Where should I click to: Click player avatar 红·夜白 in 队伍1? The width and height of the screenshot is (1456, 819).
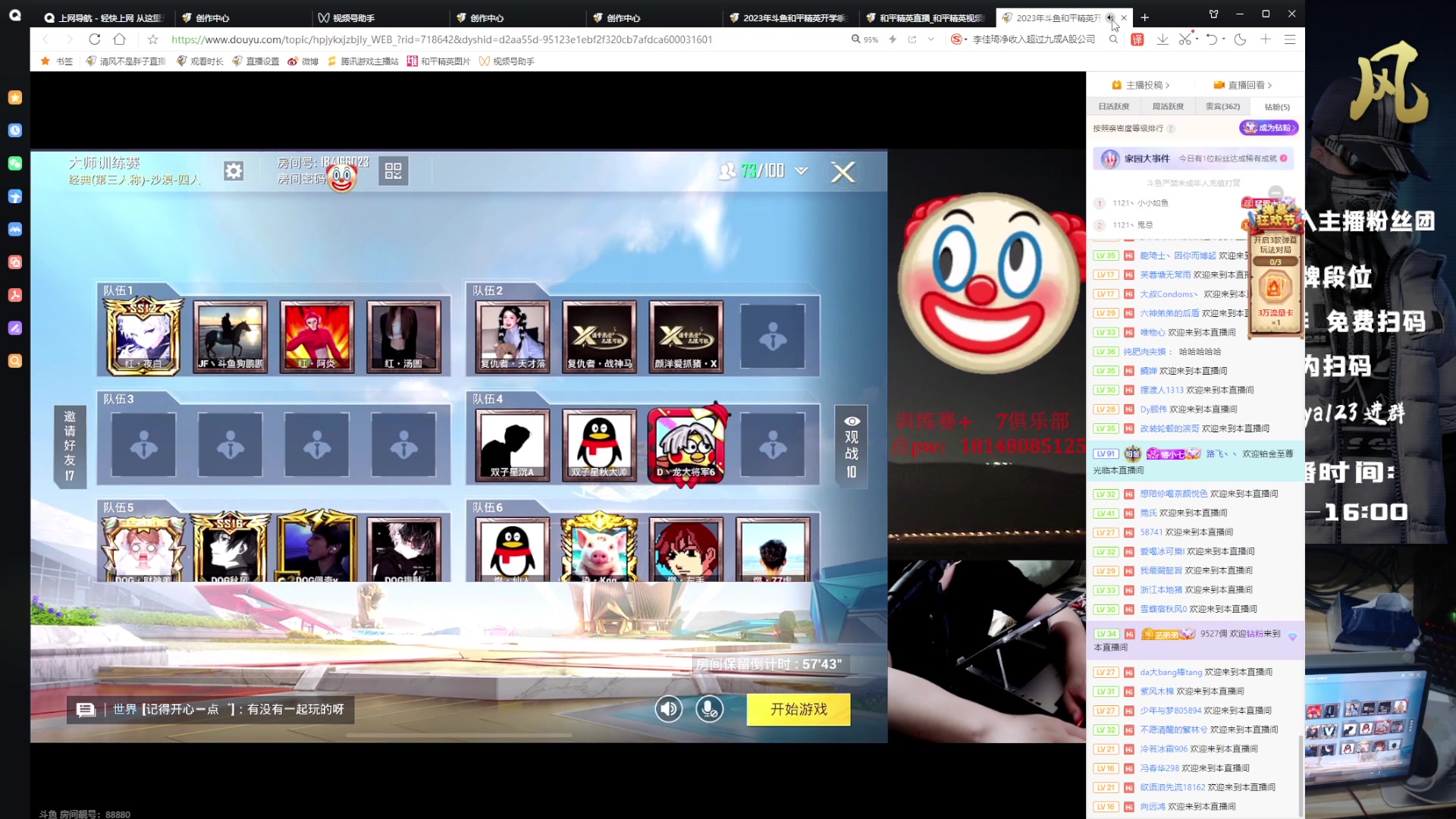tap(143, 336)
